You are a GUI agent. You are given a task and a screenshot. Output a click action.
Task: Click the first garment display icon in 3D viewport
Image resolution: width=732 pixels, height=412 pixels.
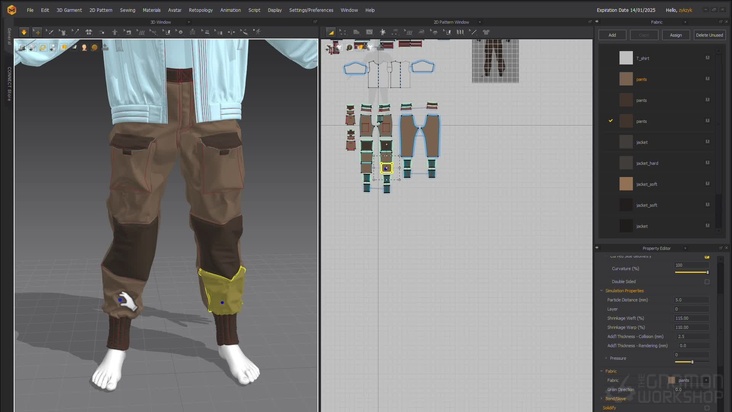(22, 47)
